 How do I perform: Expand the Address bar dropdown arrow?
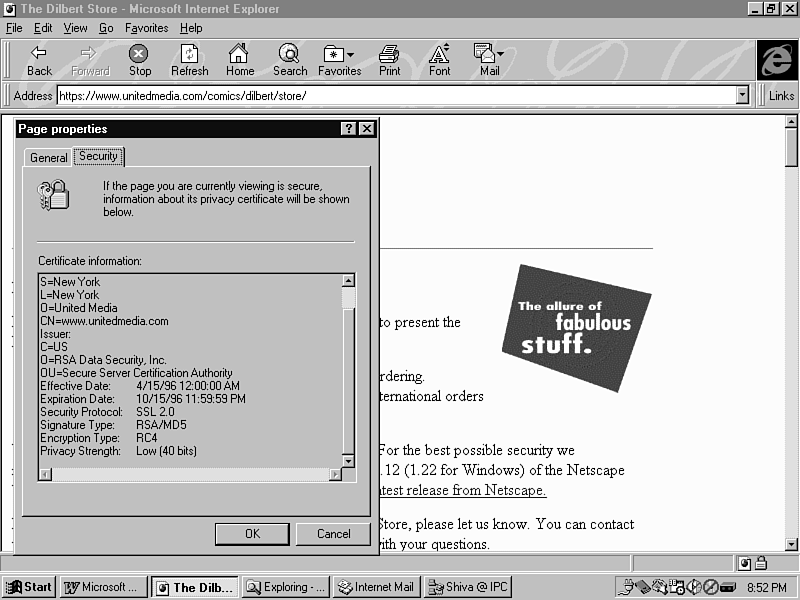coord(742,96)
